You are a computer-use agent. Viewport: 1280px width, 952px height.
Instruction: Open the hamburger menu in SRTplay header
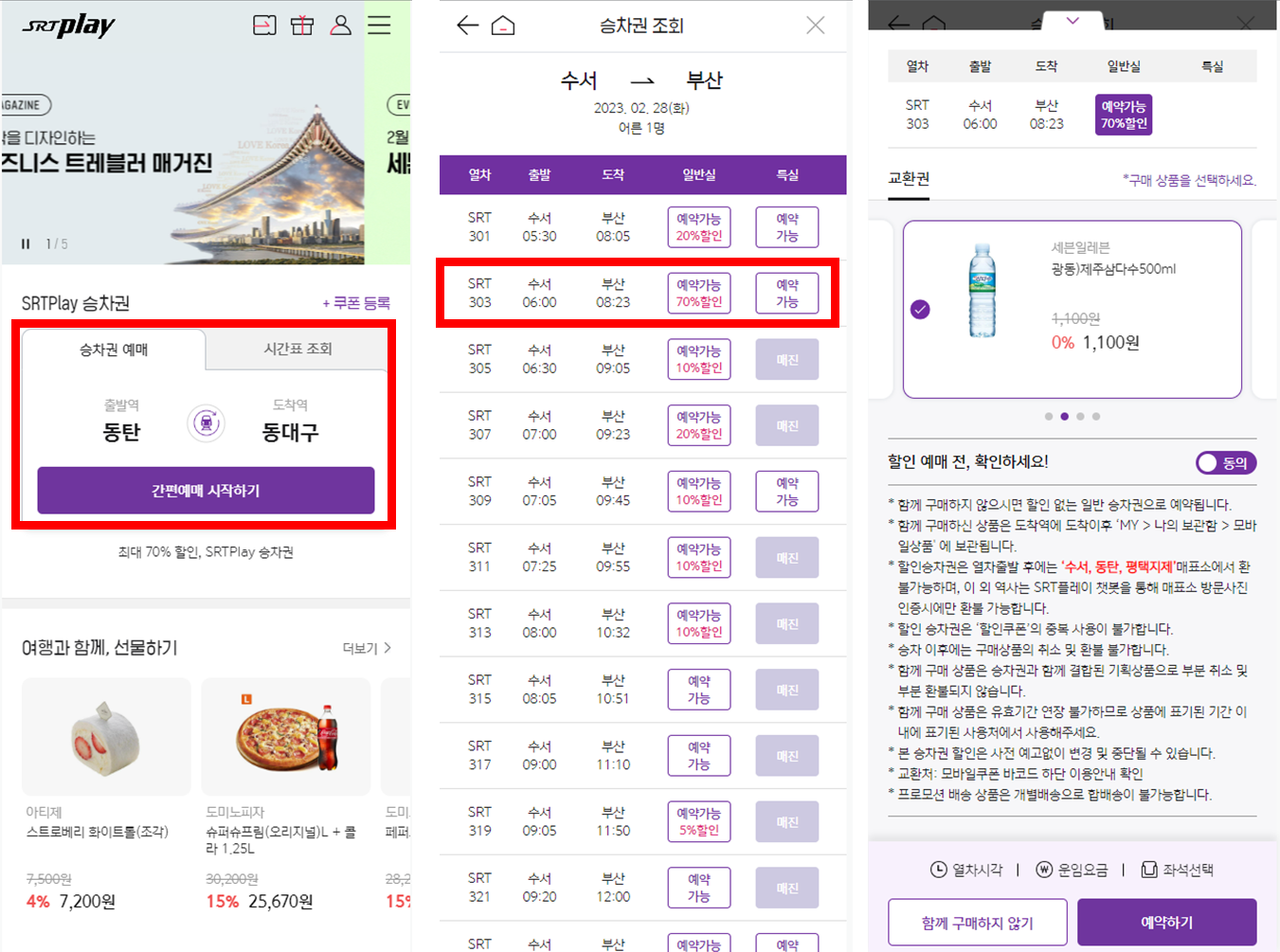coord(379,26)
